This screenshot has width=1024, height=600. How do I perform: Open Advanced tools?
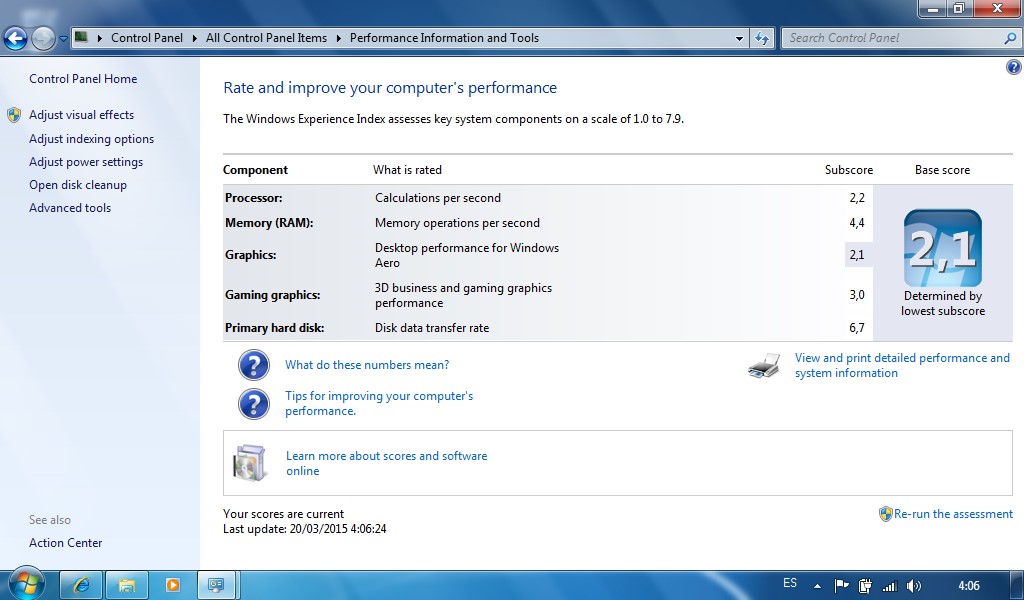coord(70,208)
